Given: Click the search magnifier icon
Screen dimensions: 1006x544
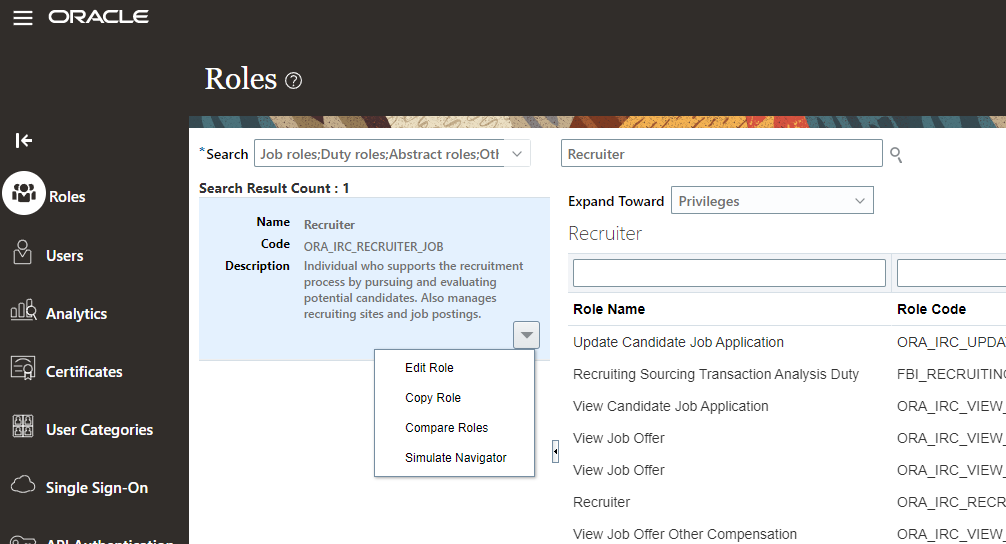Looking at the screenshot, I should pyautogui.click(x=896, y=154).
